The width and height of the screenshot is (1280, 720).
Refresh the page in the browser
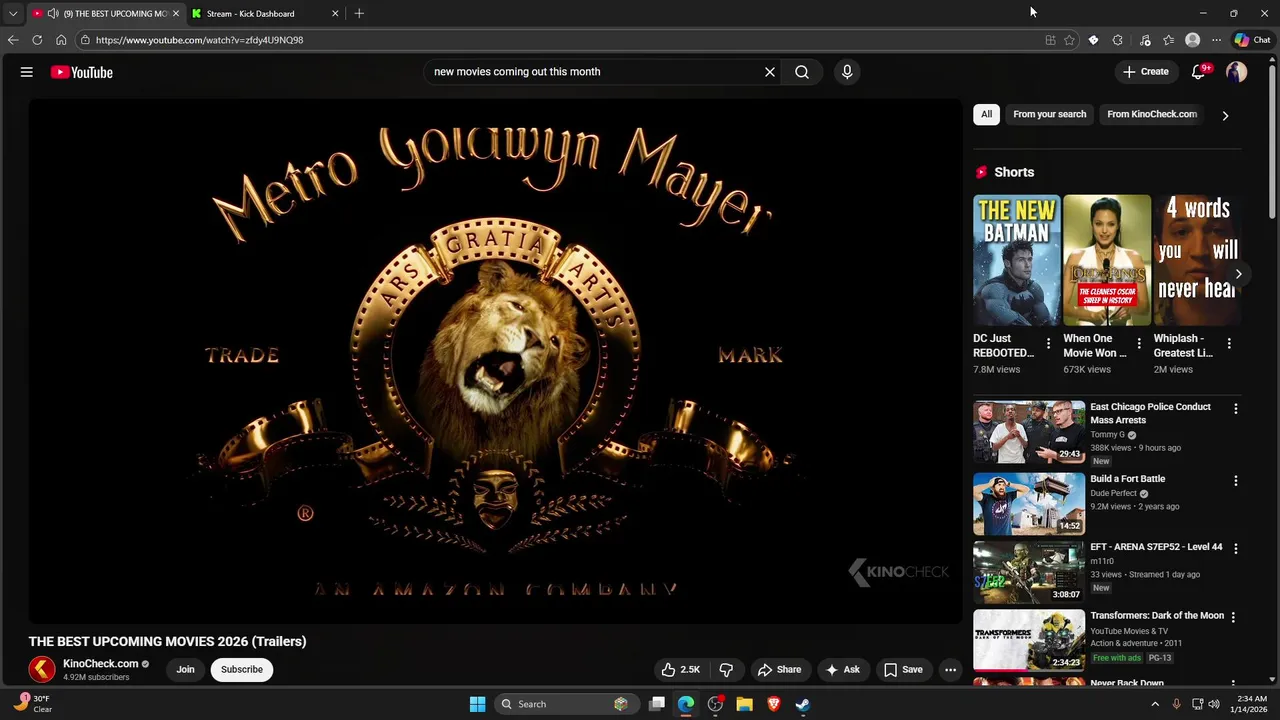[37, 40]
